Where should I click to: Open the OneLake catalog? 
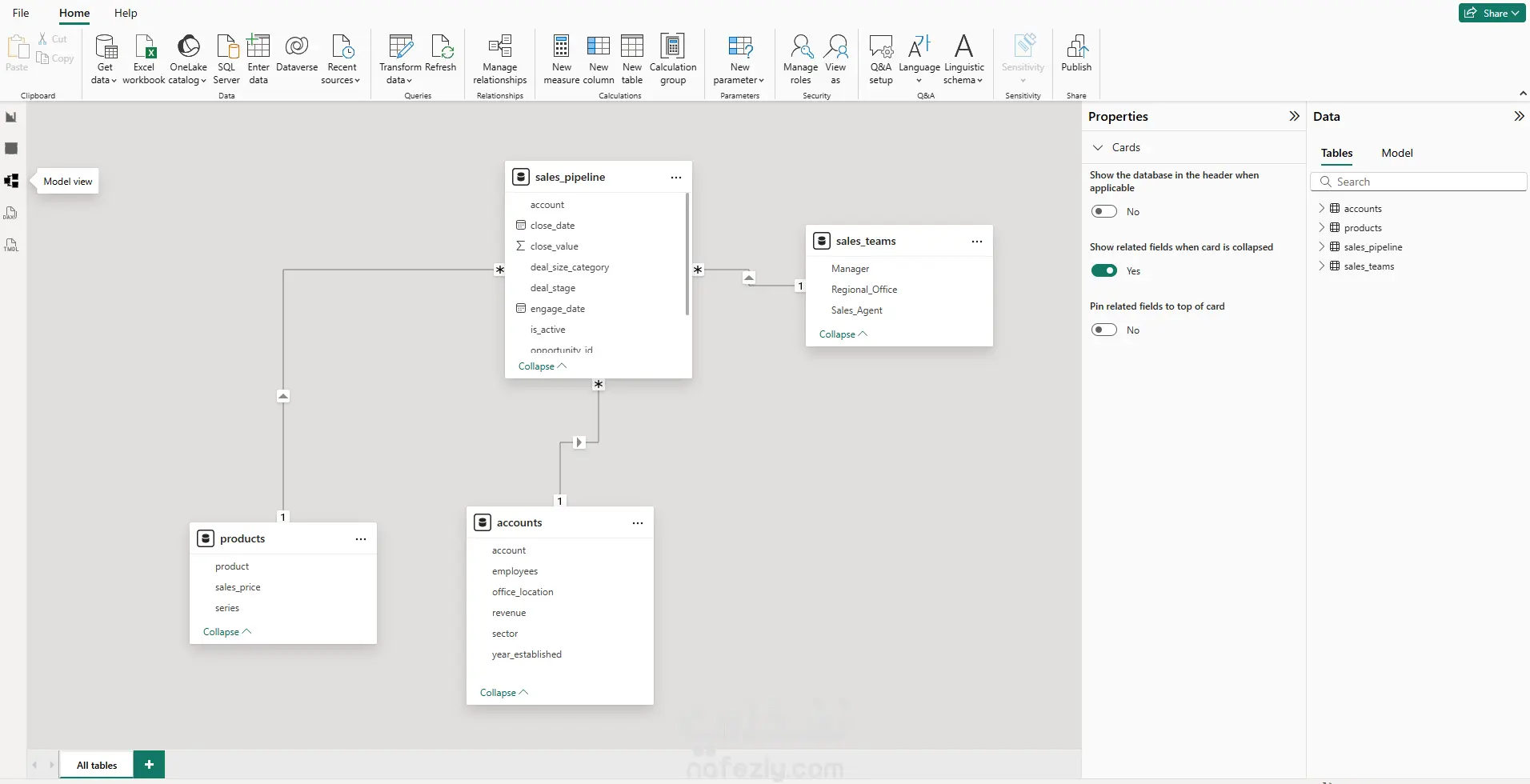point(188,59)
